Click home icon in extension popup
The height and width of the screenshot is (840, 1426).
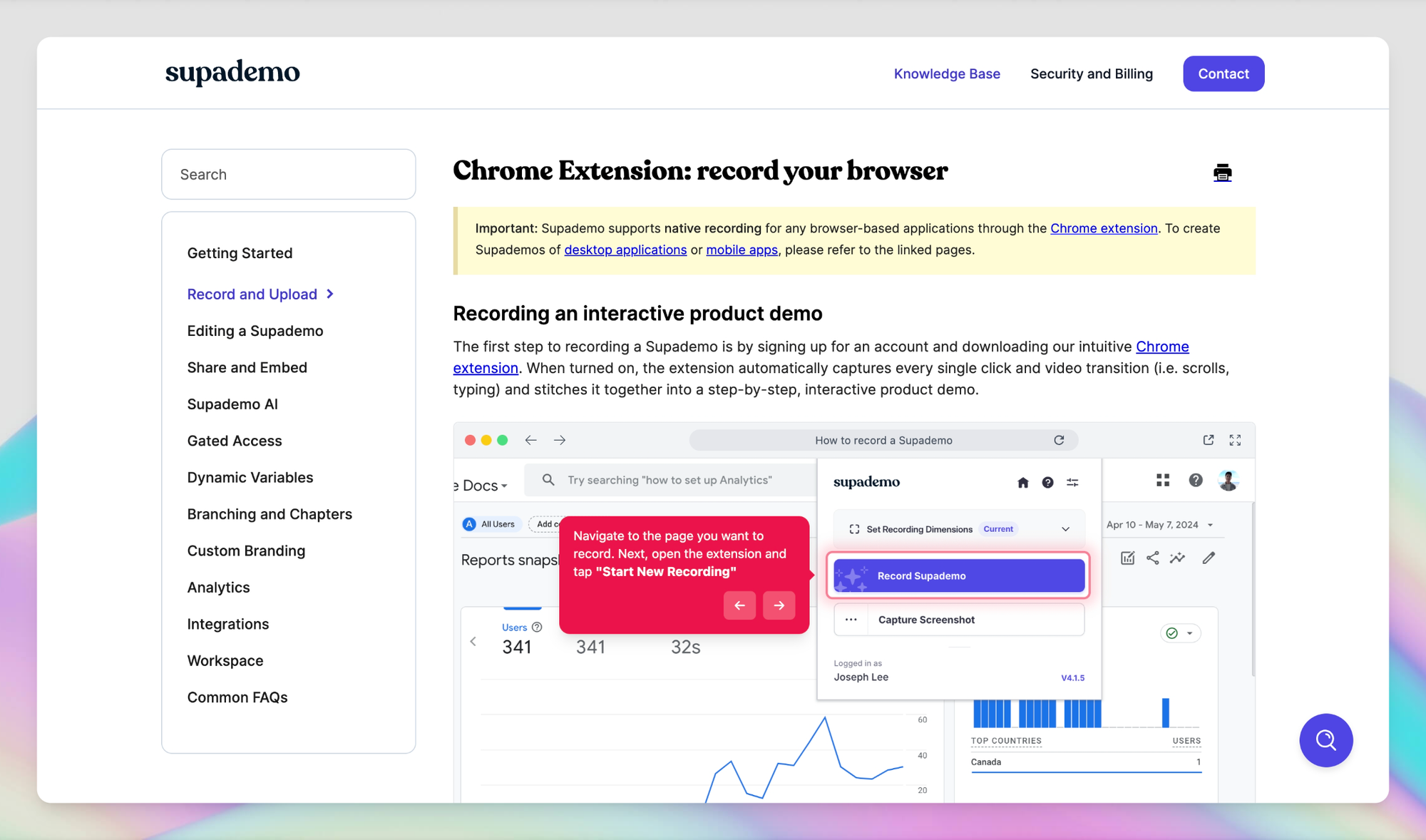point(1023,483)
